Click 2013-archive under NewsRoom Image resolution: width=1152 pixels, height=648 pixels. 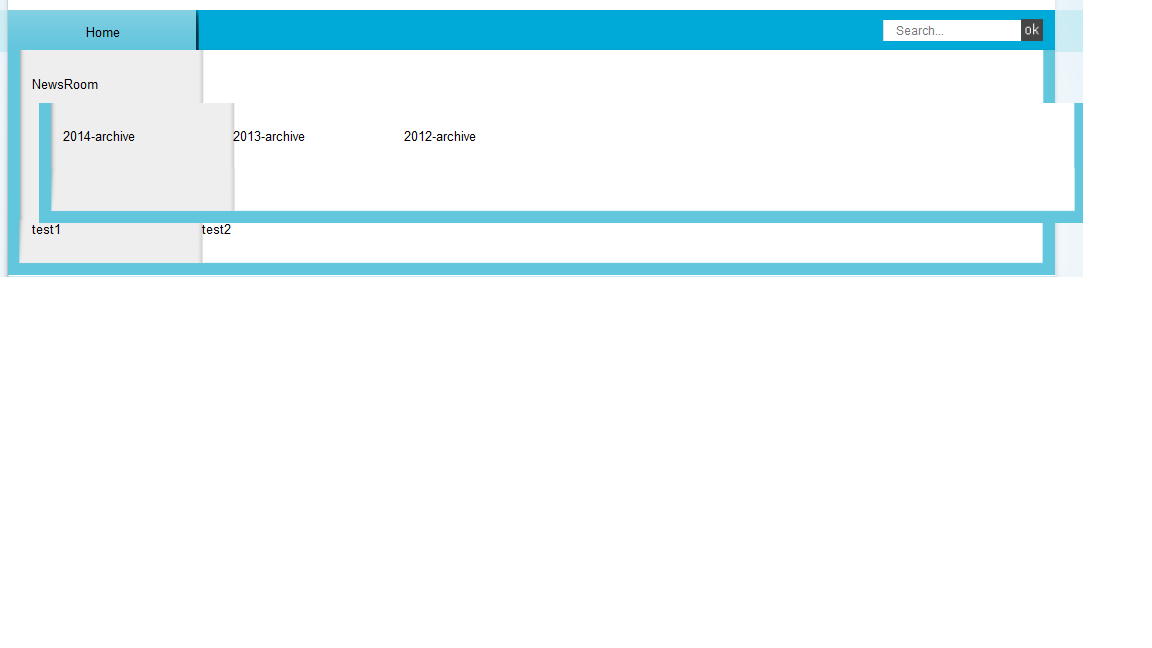(269, 137)
